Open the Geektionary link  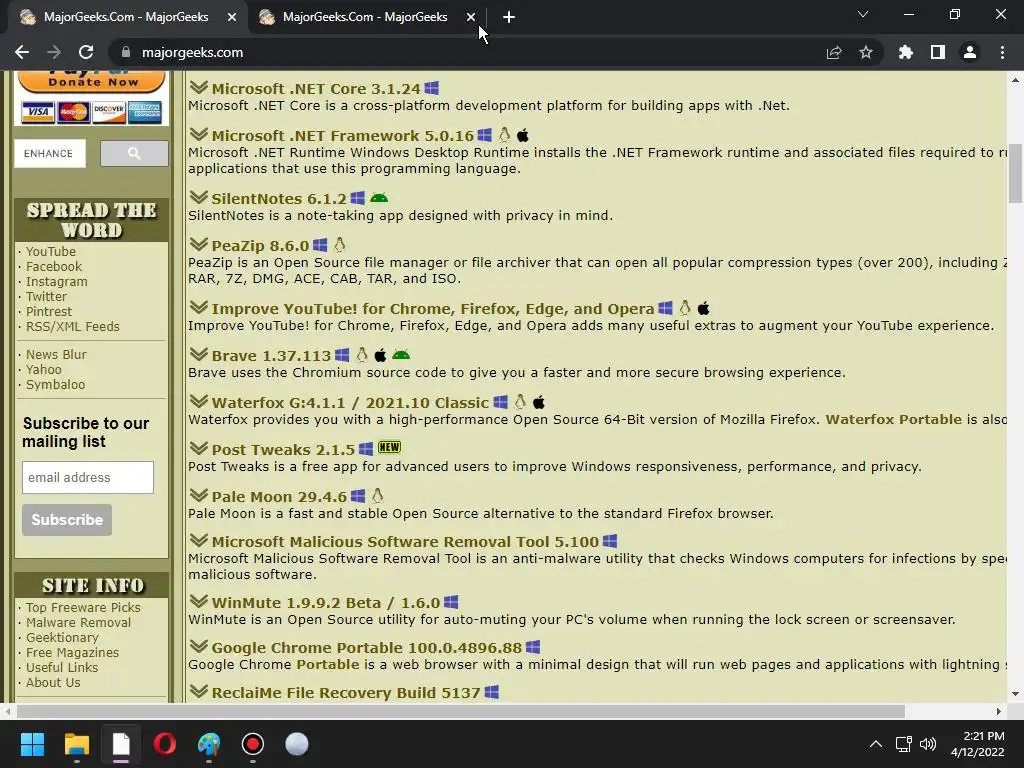[62, 637]
